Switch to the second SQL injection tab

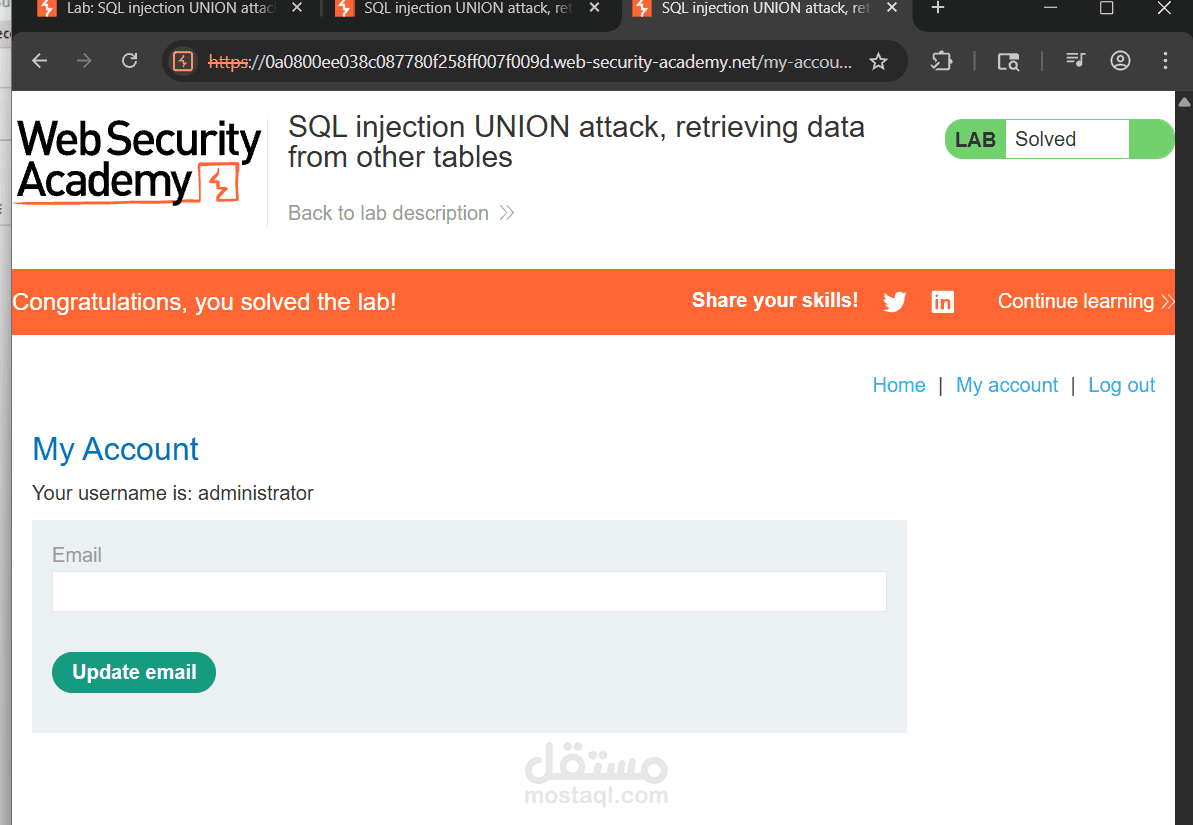pyautogui.click(x=460, y=9)
